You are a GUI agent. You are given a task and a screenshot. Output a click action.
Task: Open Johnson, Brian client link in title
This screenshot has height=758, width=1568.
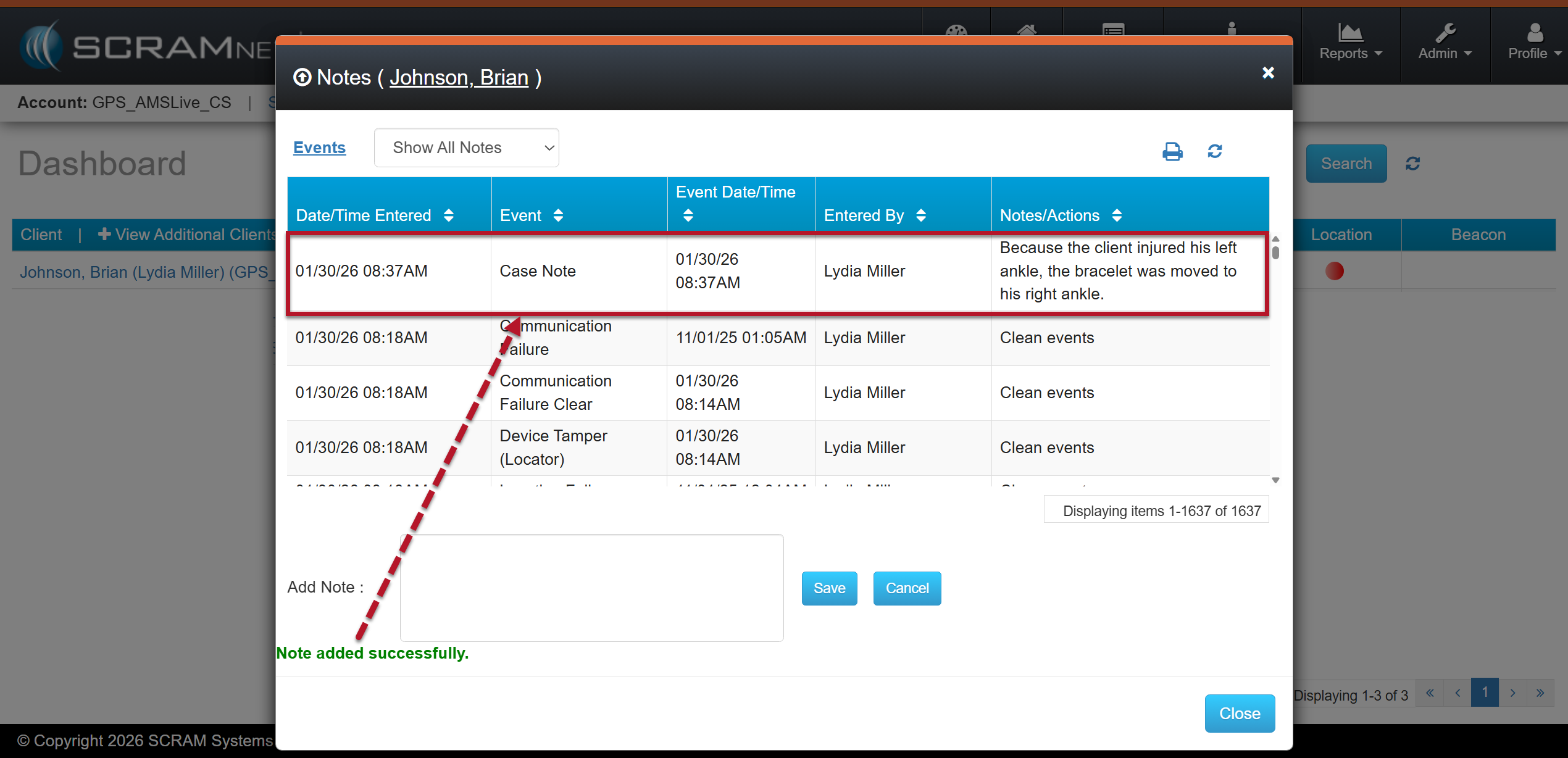click(459, 78)
